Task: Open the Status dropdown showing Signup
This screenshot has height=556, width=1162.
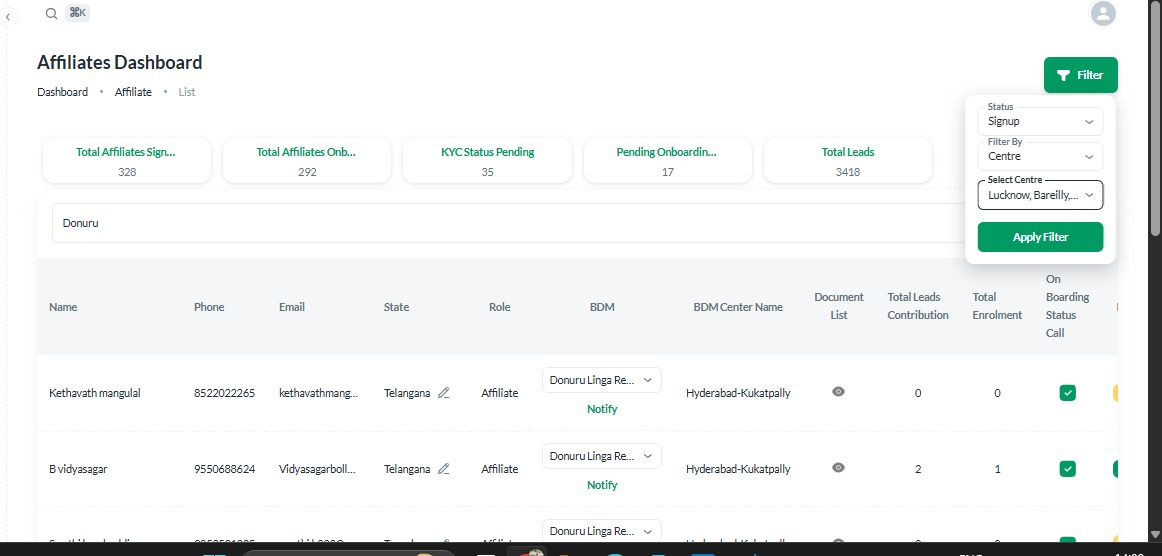Action: point(1040,122)
